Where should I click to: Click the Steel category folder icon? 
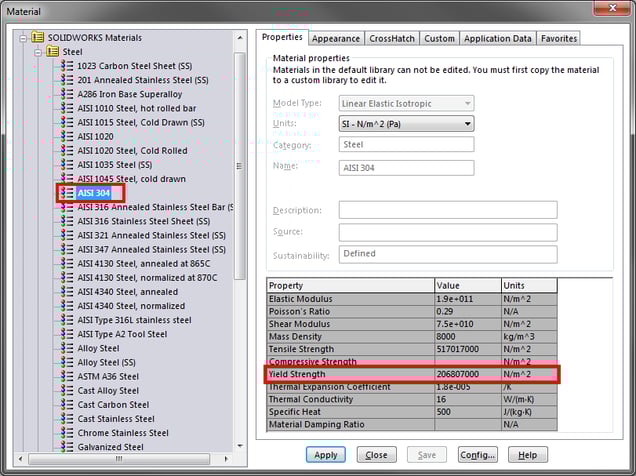(52, 51)
